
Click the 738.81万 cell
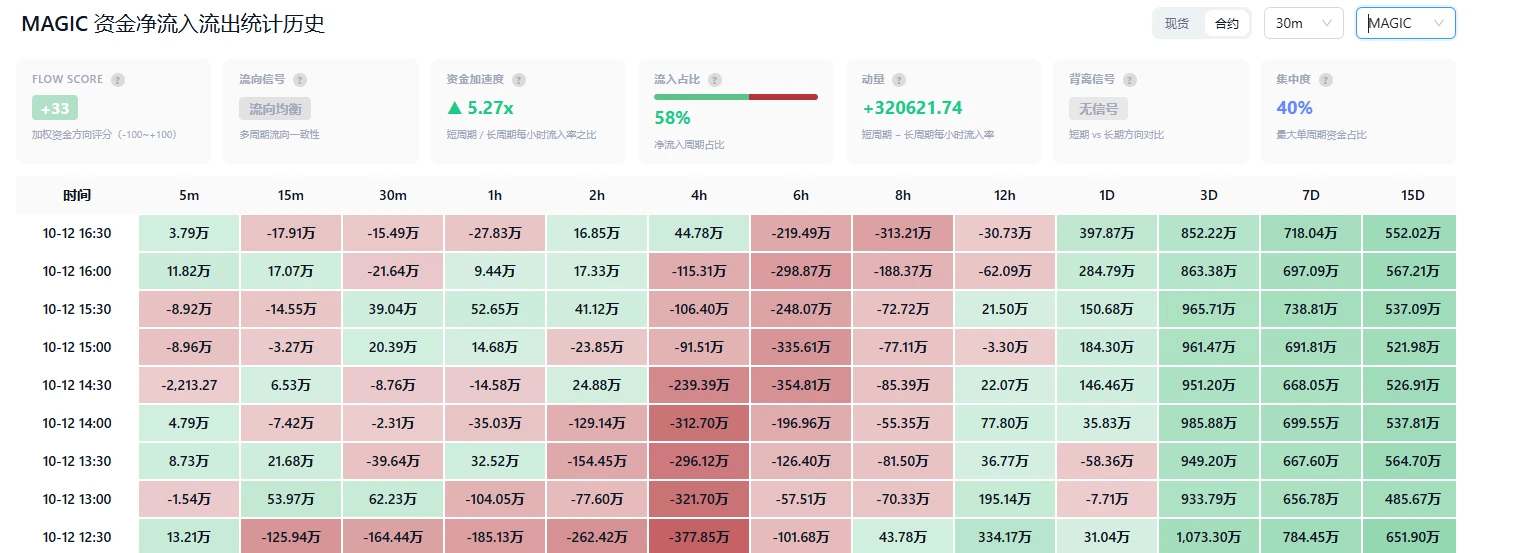coord(1311,309)
